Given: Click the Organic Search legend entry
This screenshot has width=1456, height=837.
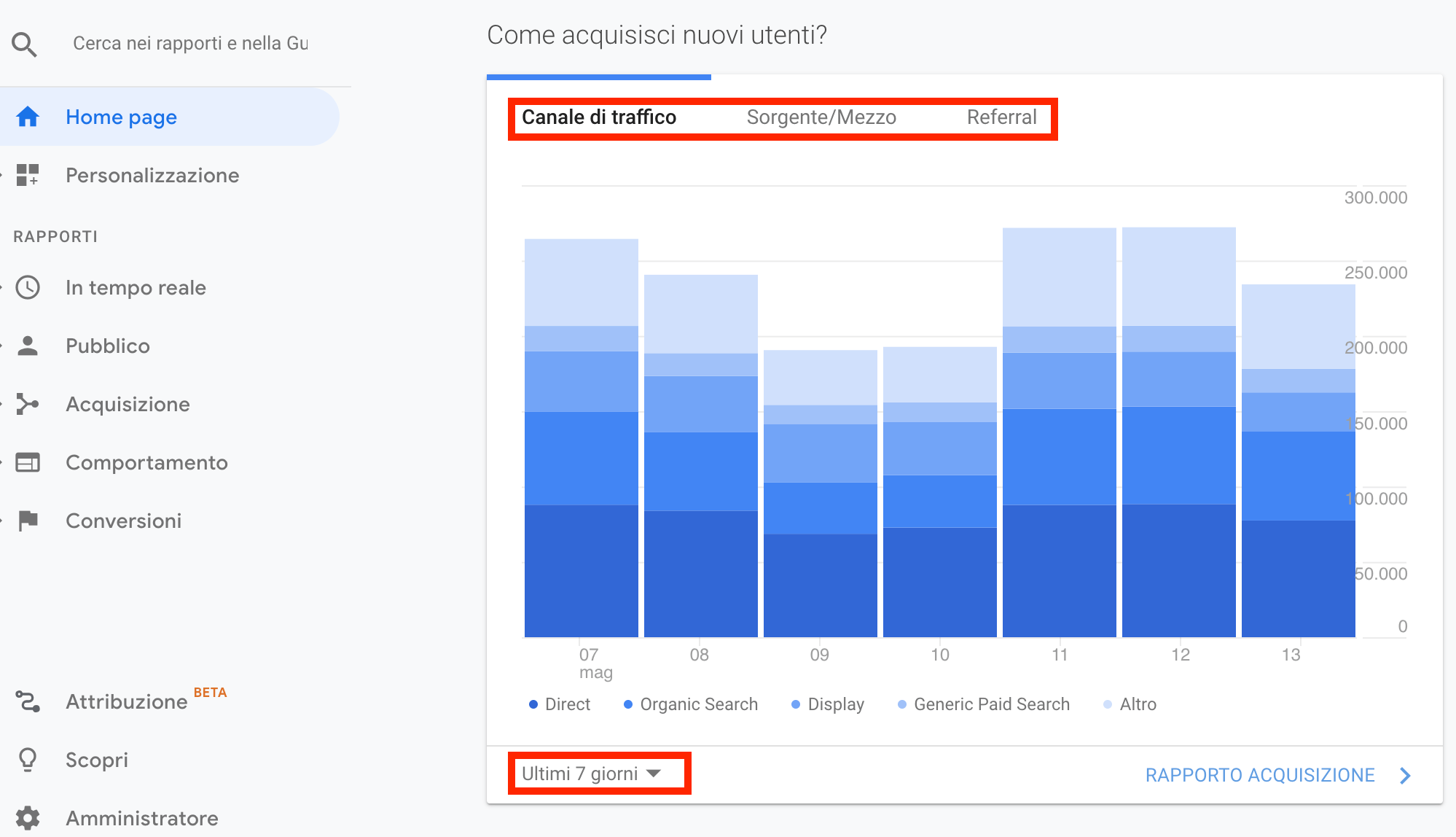Looking at the screenshot, I should tap(698, 704).
